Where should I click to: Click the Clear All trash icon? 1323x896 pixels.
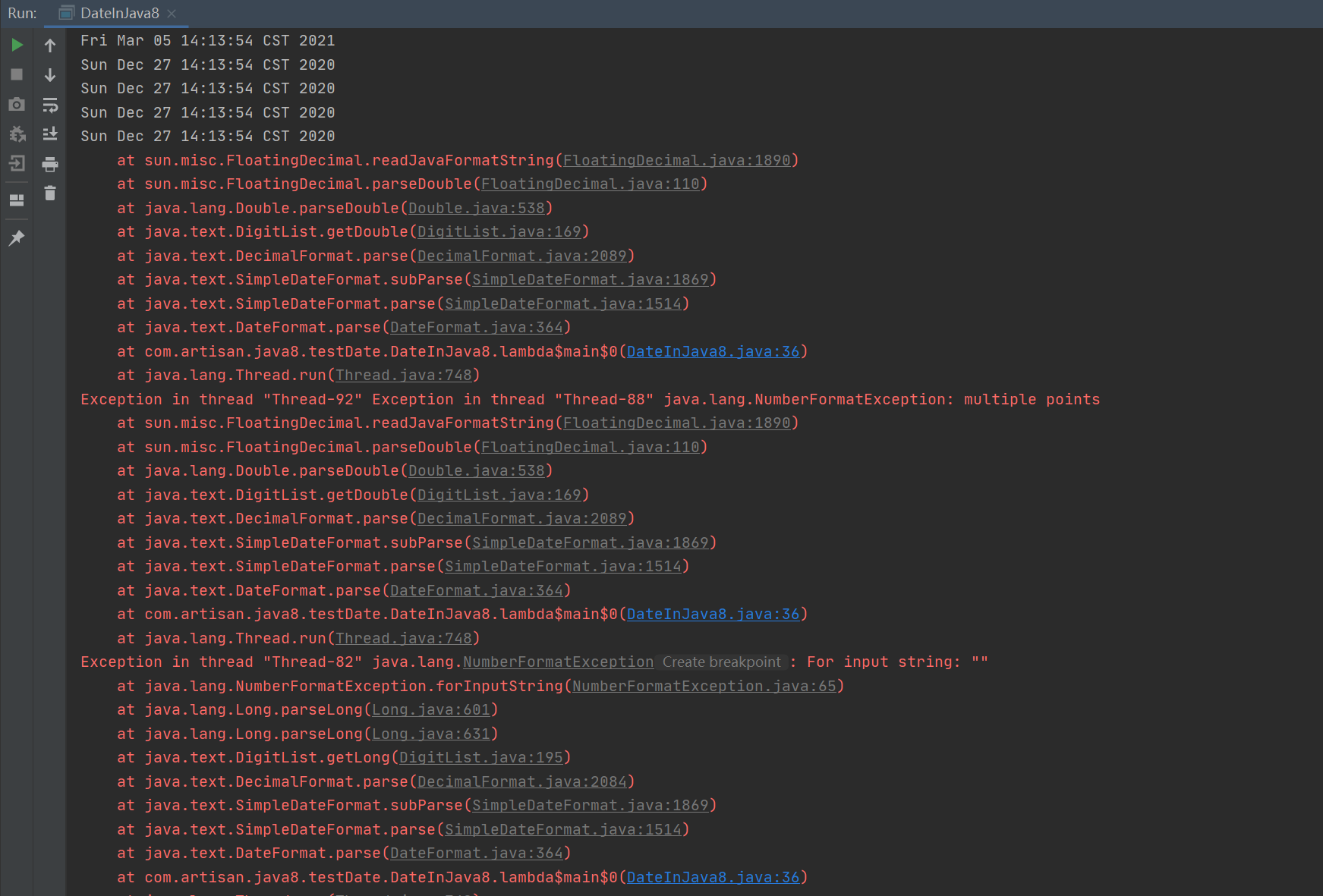pyautogui.click(x=50, y=193)
